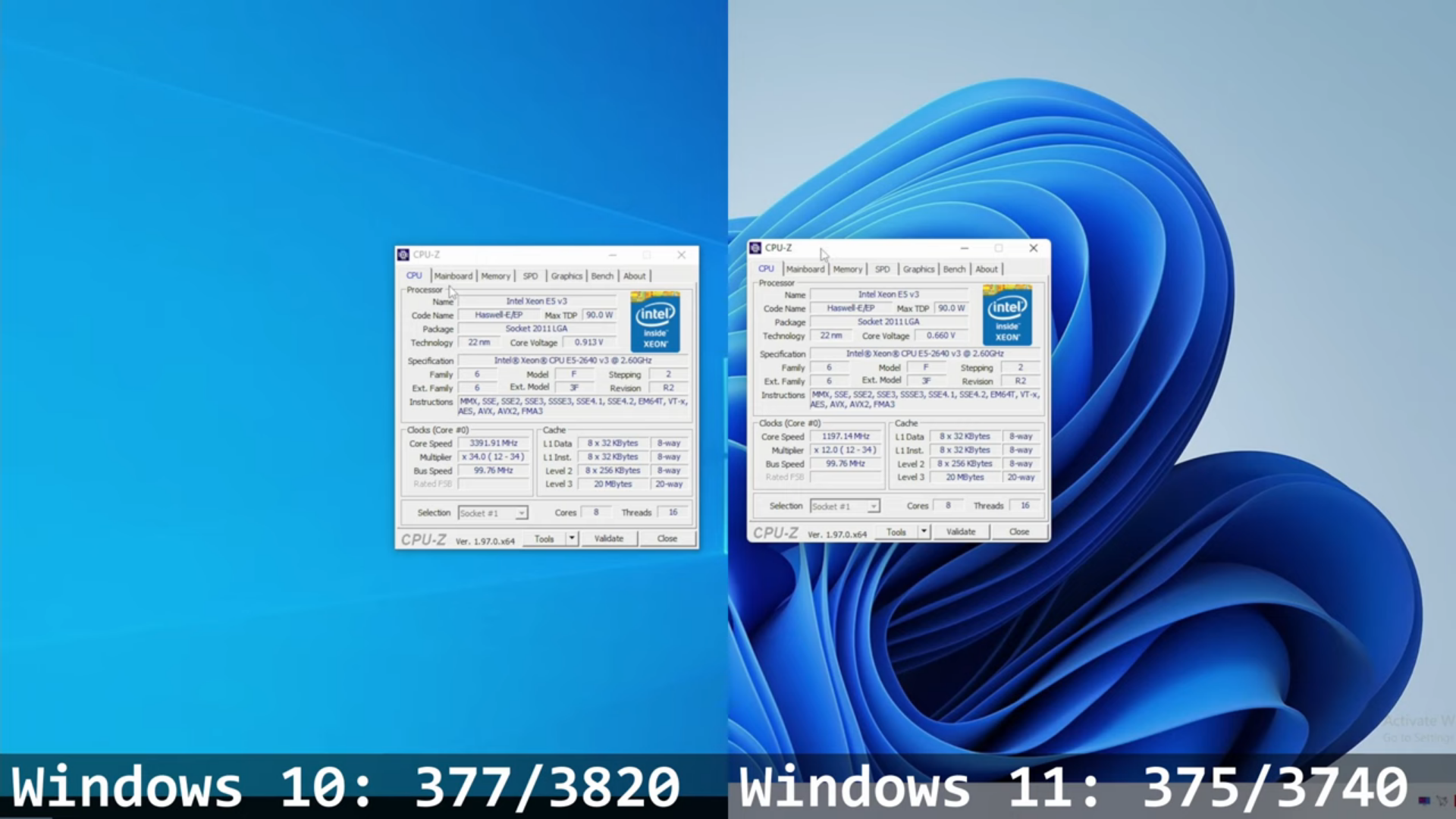Go to the SPD tab in left CPU-Z
The height and width of the screenshot is (819, 1456).
tap(530, 276)
